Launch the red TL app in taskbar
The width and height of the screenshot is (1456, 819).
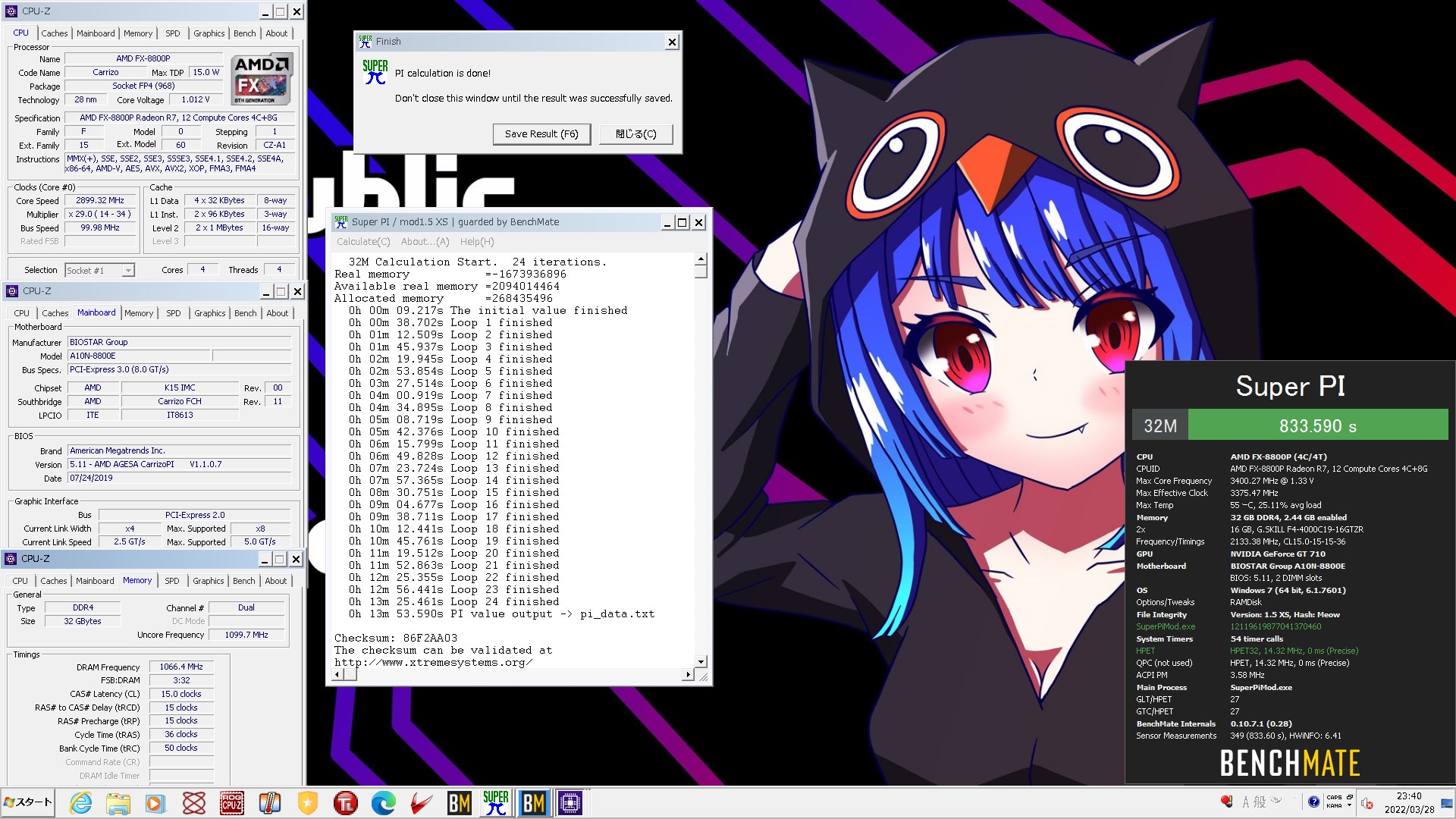point(346,803)
